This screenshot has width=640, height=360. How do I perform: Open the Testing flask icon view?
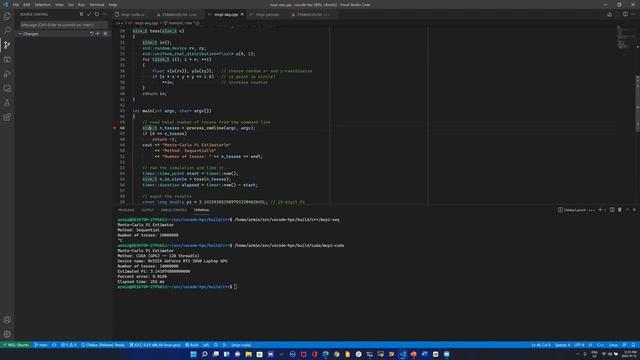[x=7, y=103]
